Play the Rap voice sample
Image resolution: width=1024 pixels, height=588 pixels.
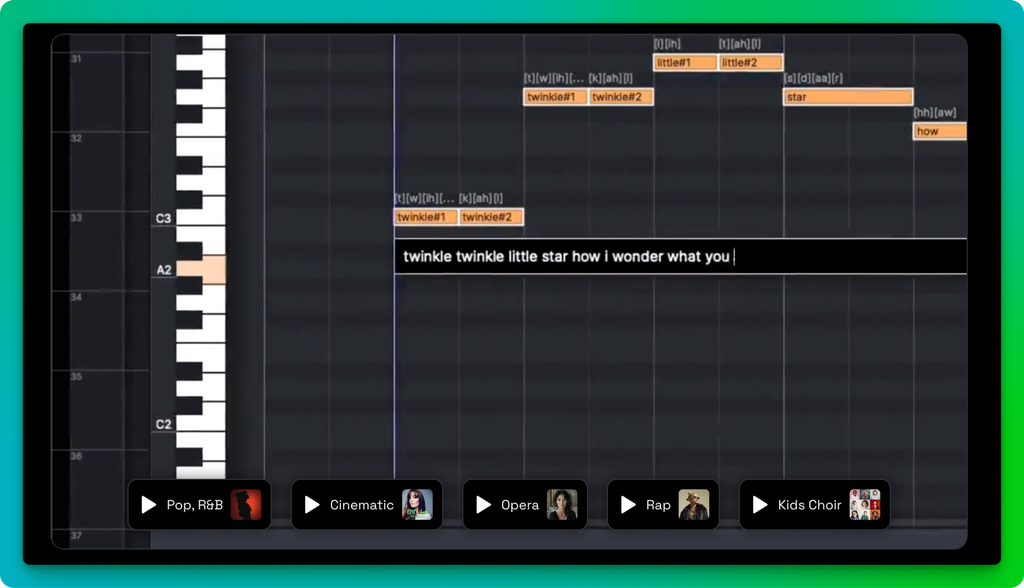[628, 505]
